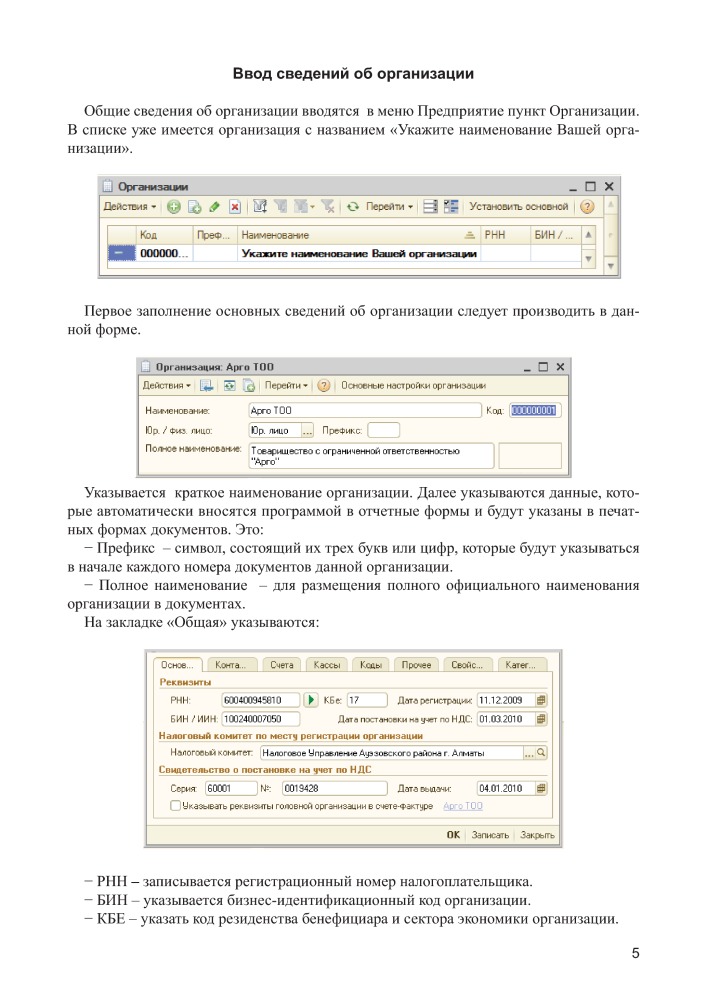Open calendar for Дата выдачи
The height and width of the screenshot is (1000, 707).
point(541,788)
